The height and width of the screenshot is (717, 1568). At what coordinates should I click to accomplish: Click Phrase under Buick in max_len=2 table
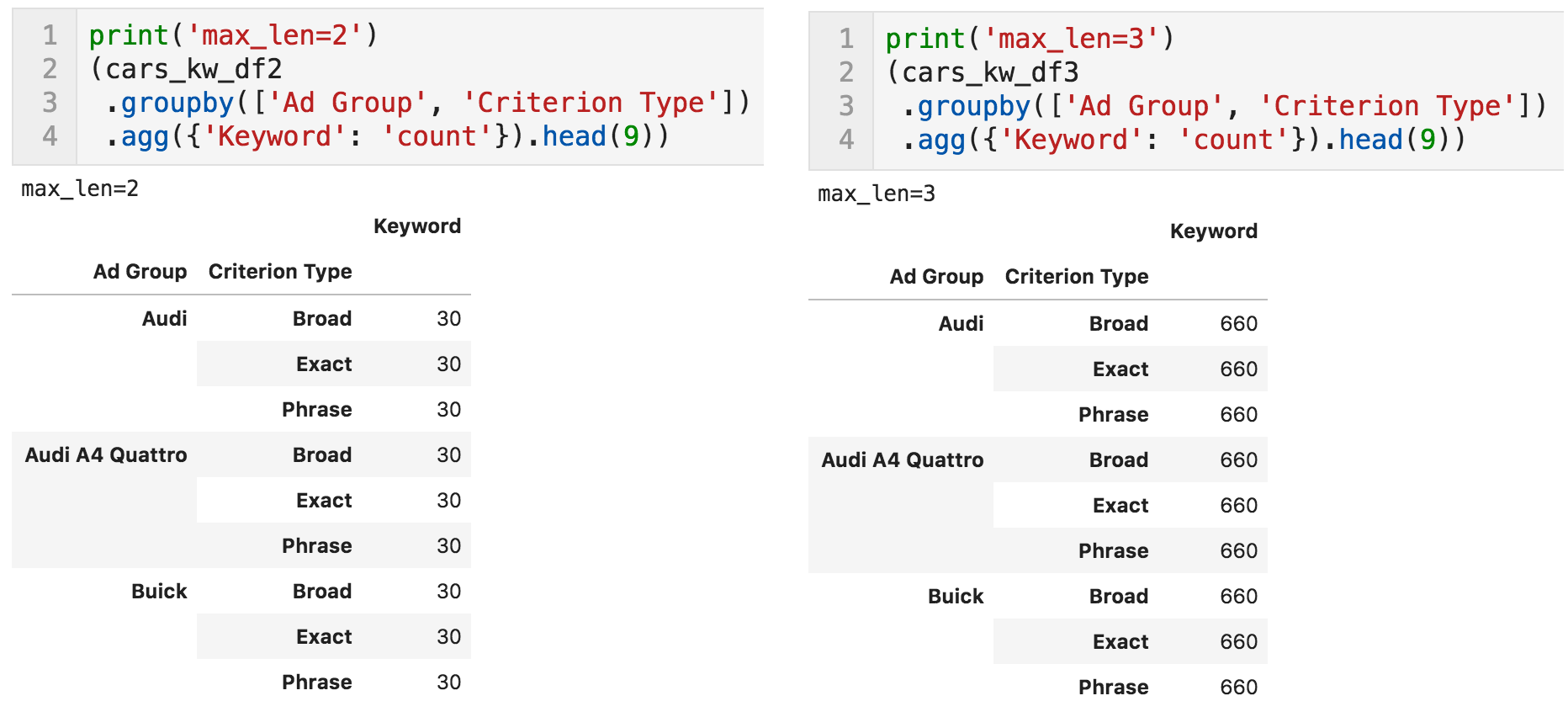pos(317,682)
